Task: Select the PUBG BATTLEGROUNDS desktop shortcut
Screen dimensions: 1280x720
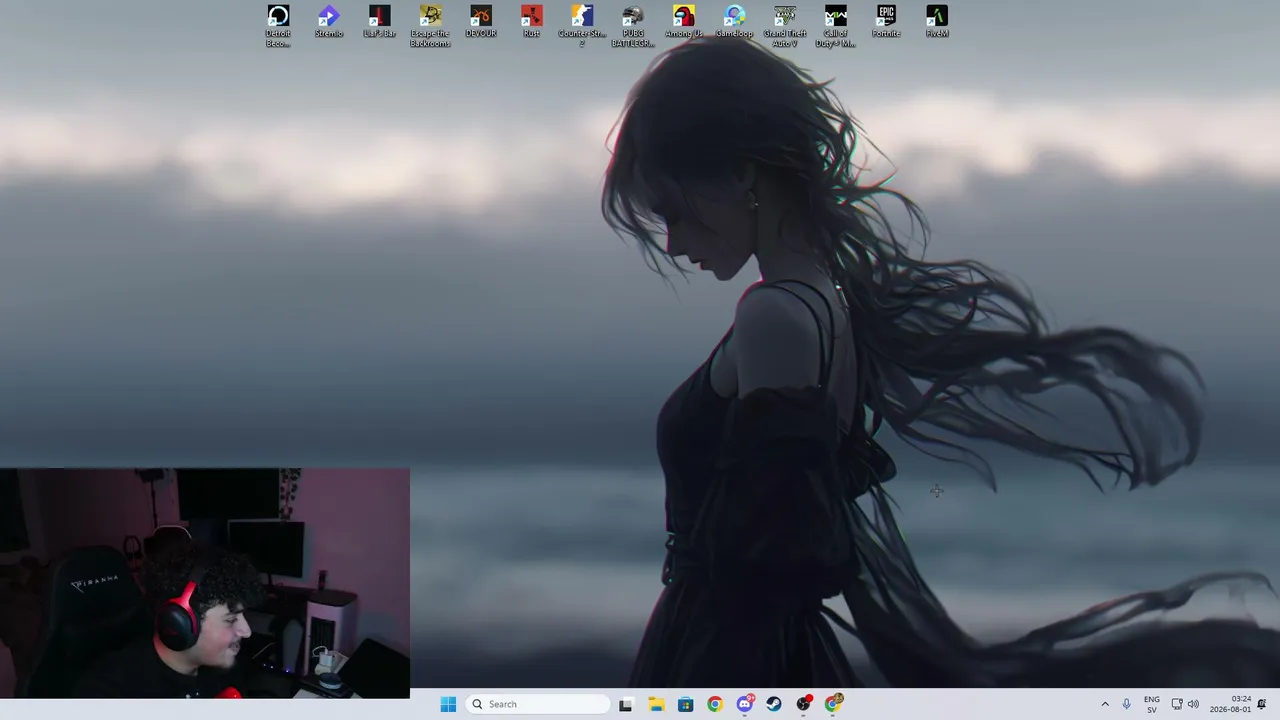Action: click(x=633, y=26)
